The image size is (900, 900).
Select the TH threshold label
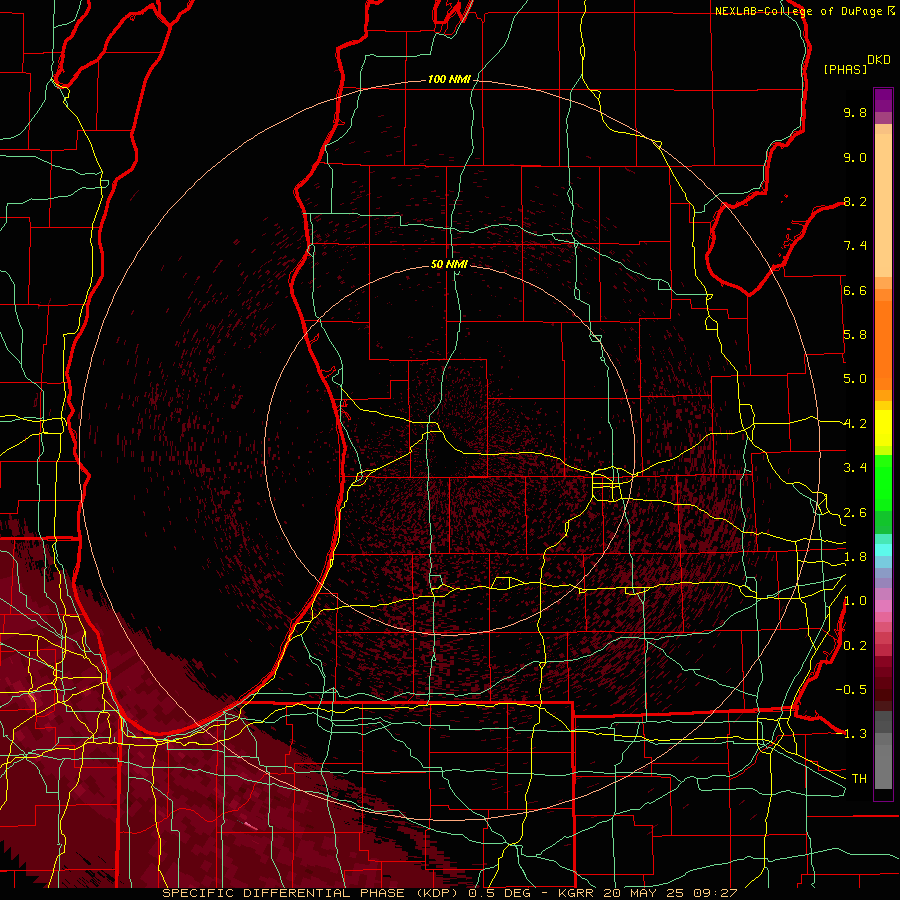tap(859, 779)
